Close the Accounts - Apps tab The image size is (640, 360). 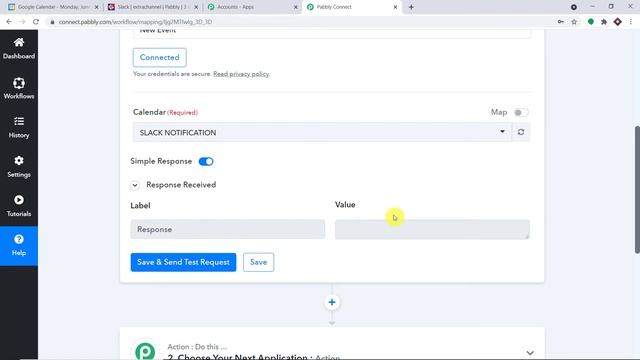pos(296,7)
